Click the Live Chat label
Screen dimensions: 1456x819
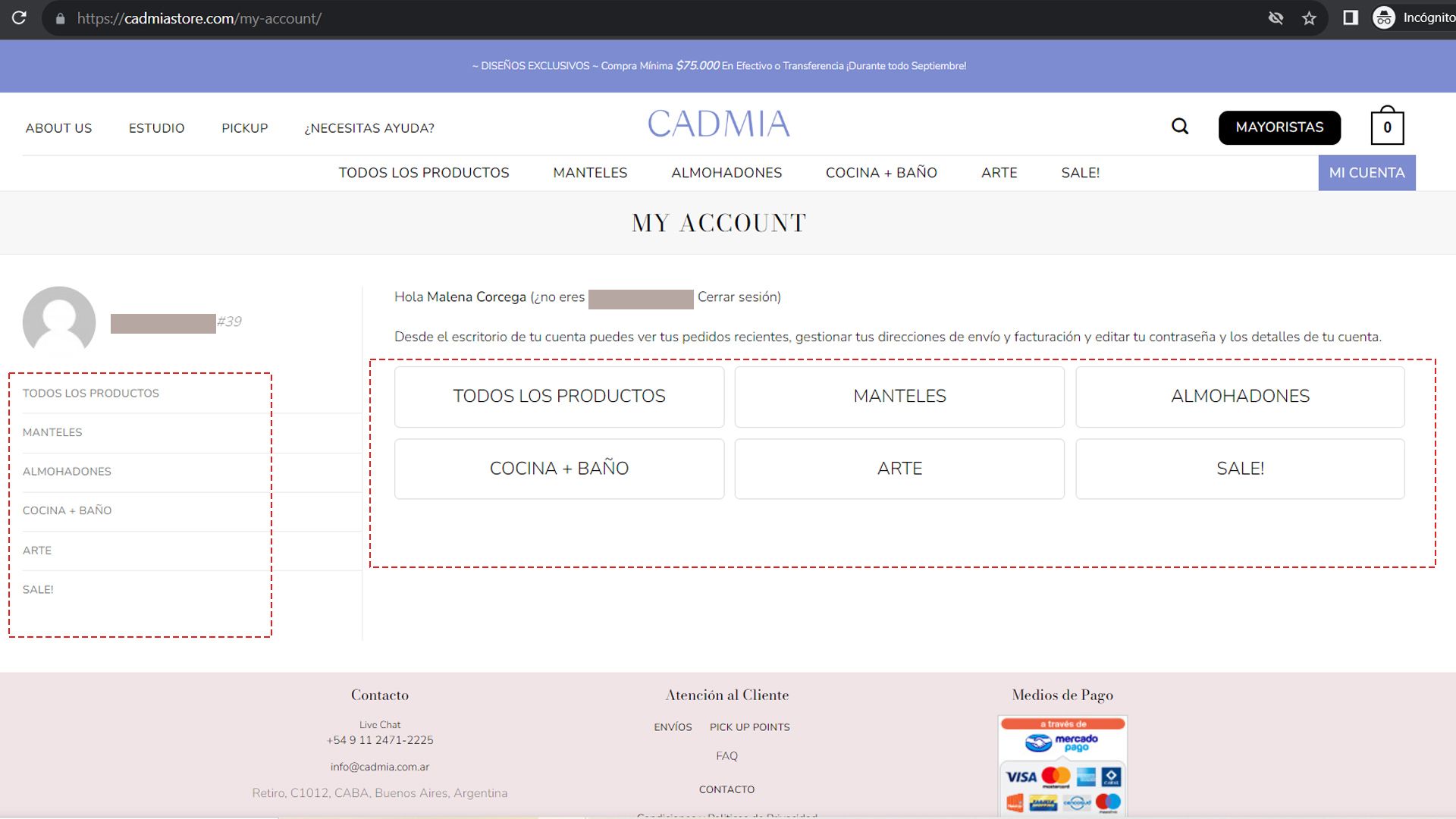tap(380, 725)
